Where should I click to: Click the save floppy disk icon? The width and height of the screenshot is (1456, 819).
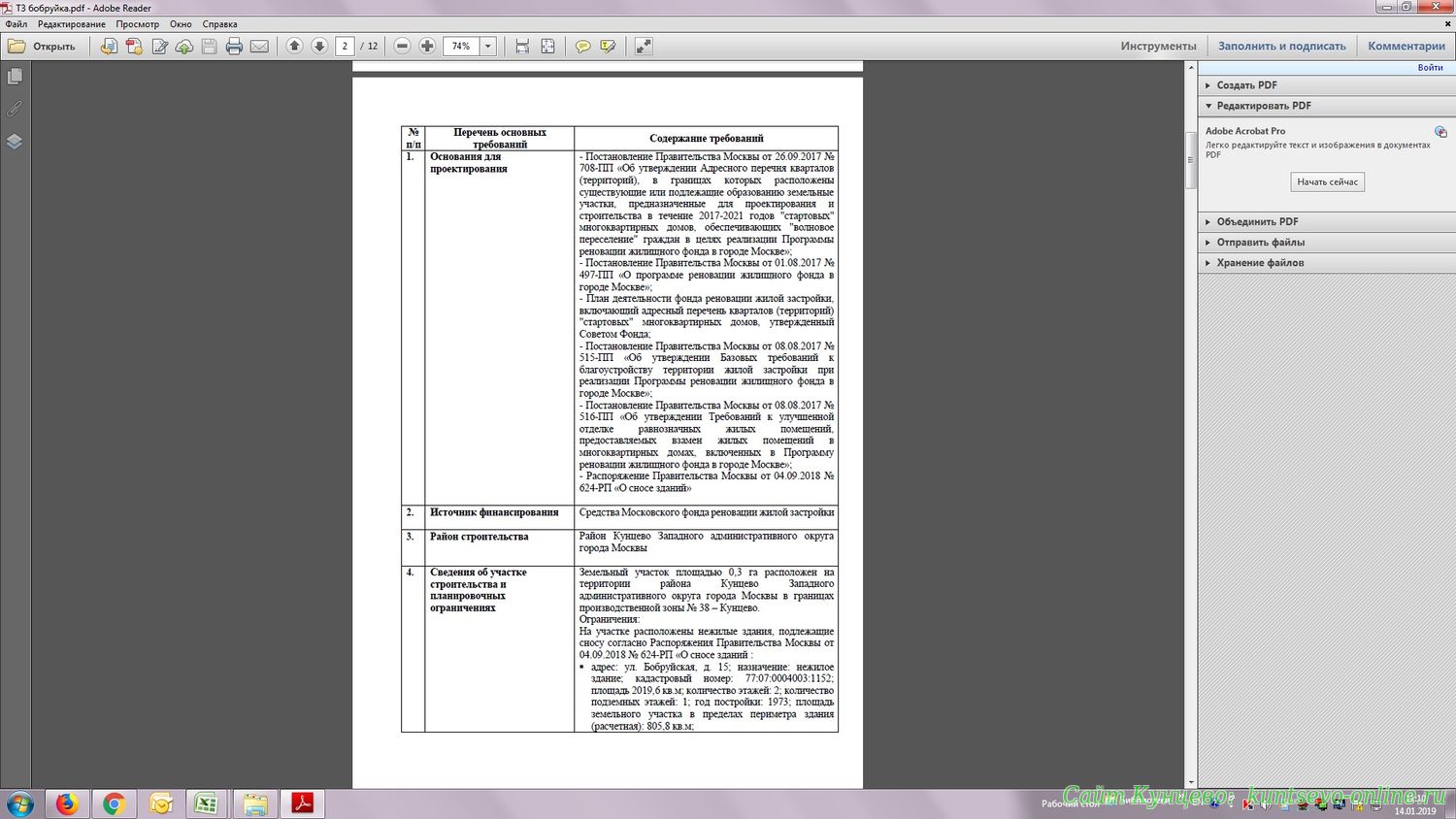[x=209, y=47]
